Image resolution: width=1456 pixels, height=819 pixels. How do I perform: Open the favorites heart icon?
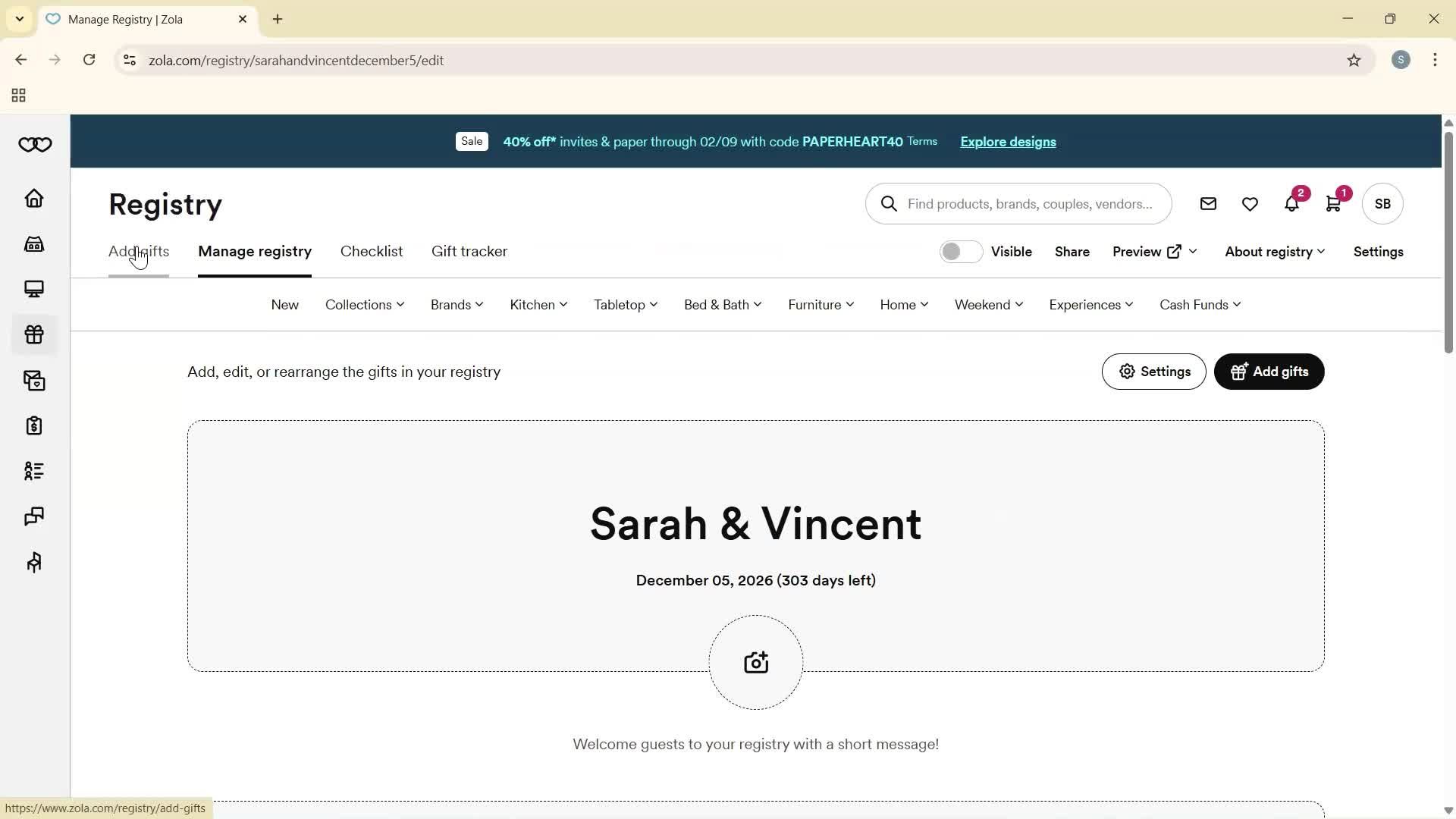(x=1250, y=203)
